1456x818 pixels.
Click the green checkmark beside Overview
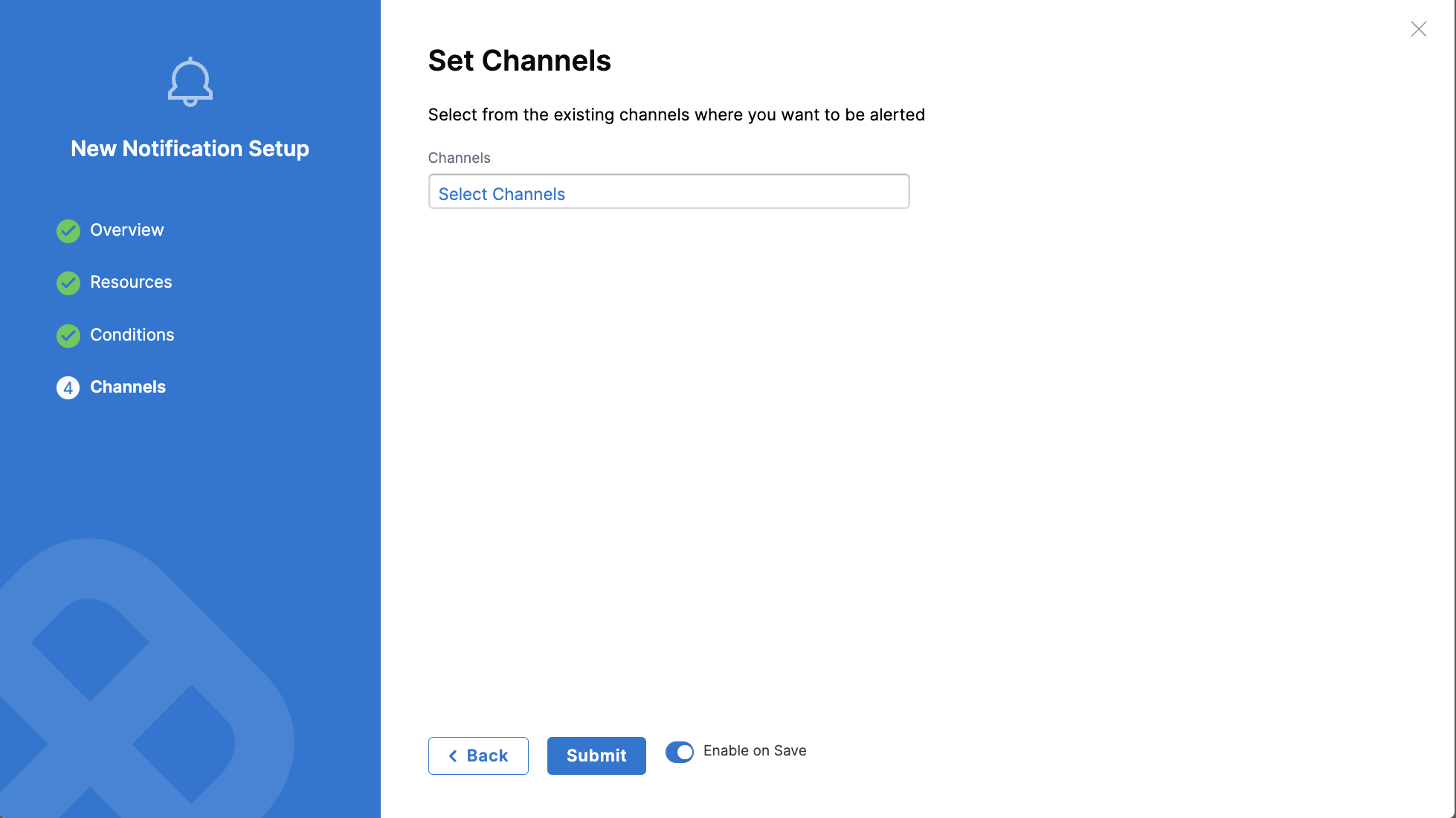click(68, 231)
